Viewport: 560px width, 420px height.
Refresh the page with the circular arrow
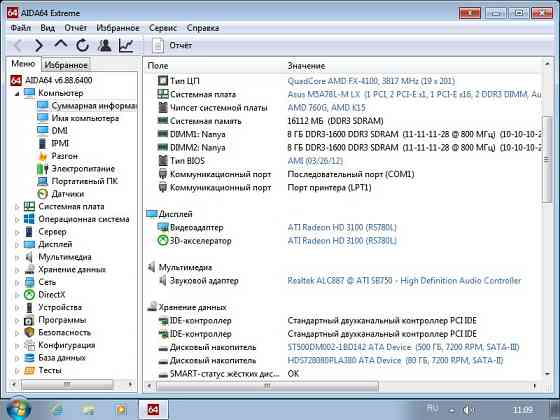(x=82, y=46)
